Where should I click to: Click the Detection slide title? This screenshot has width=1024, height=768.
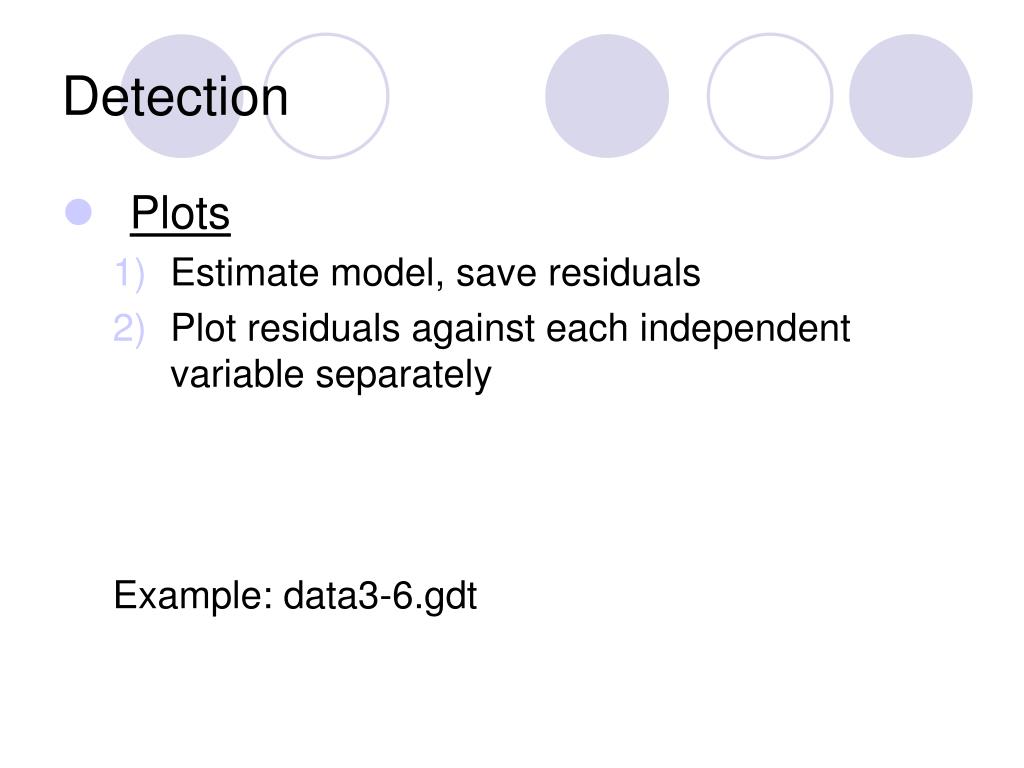tap(176, 97)
